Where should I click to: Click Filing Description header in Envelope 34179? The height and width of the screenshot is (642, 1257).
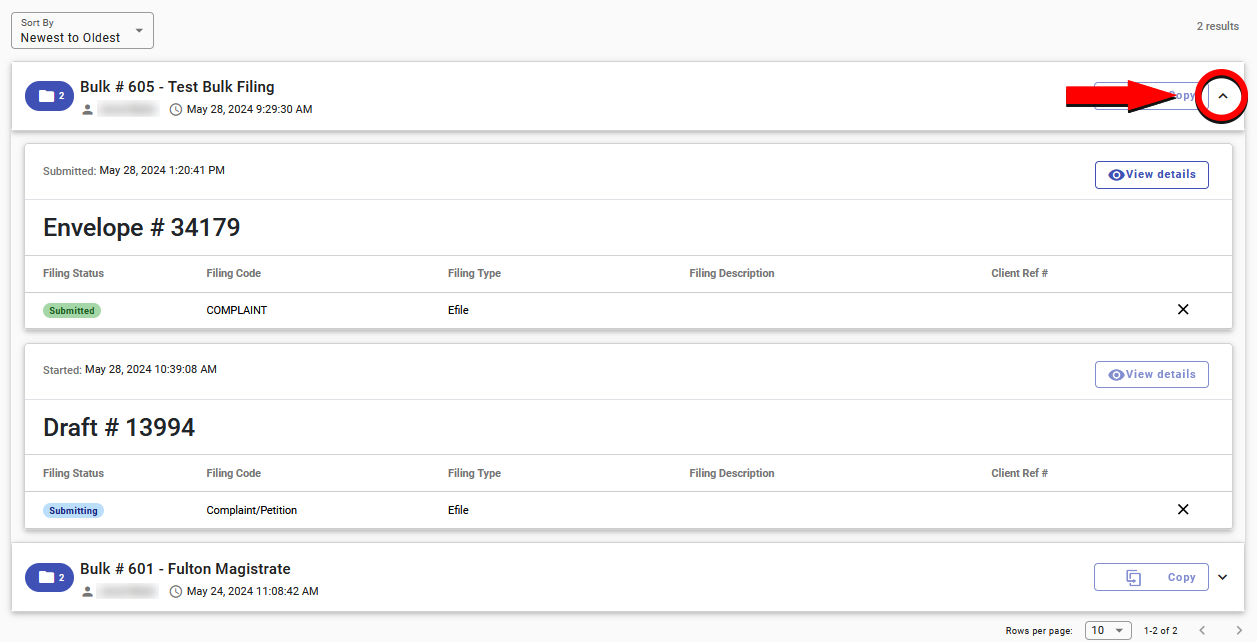coord(732,273)
